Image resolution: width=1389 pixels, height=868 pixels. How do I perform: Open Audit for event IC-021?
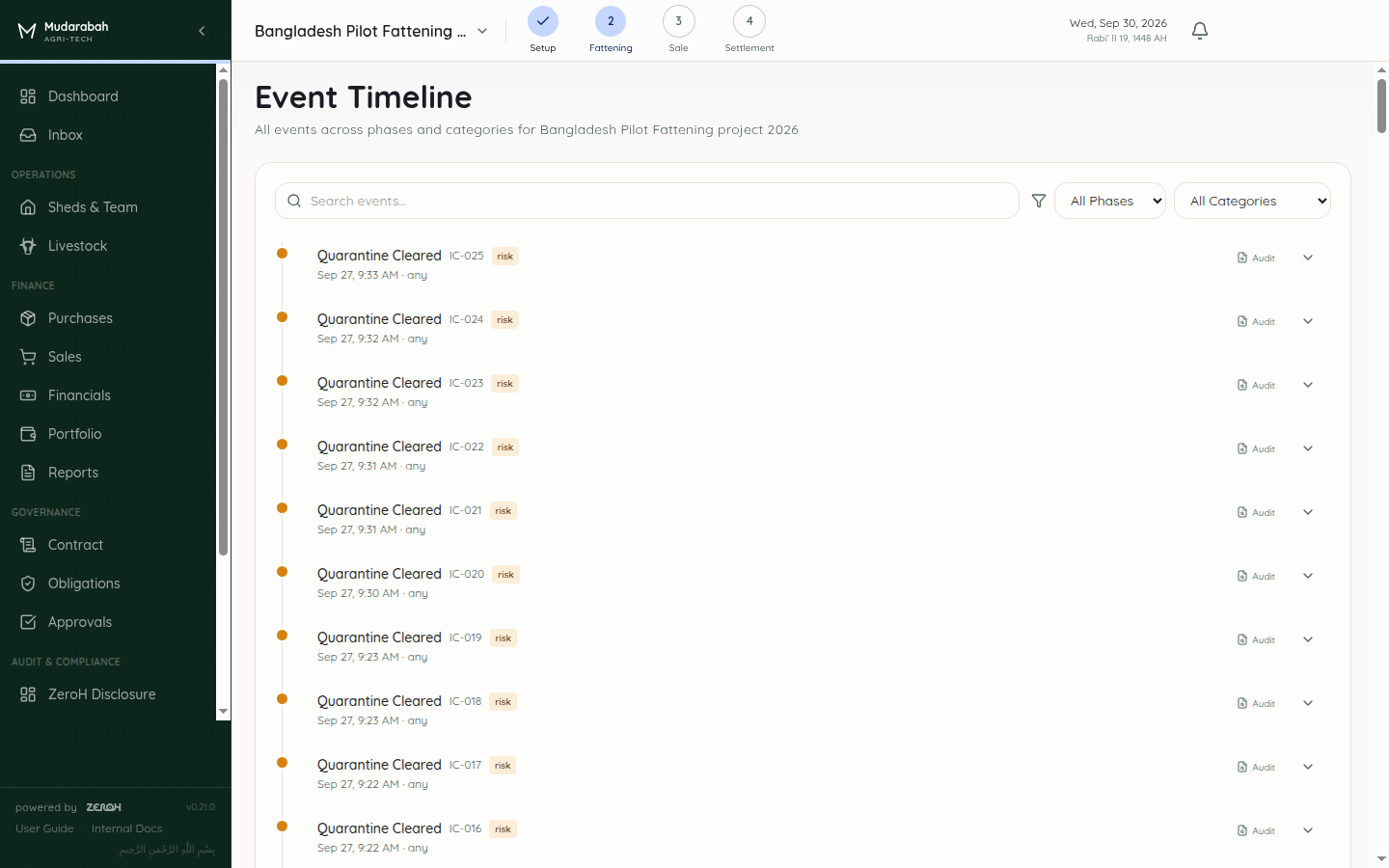click(x=1256, y=512)
